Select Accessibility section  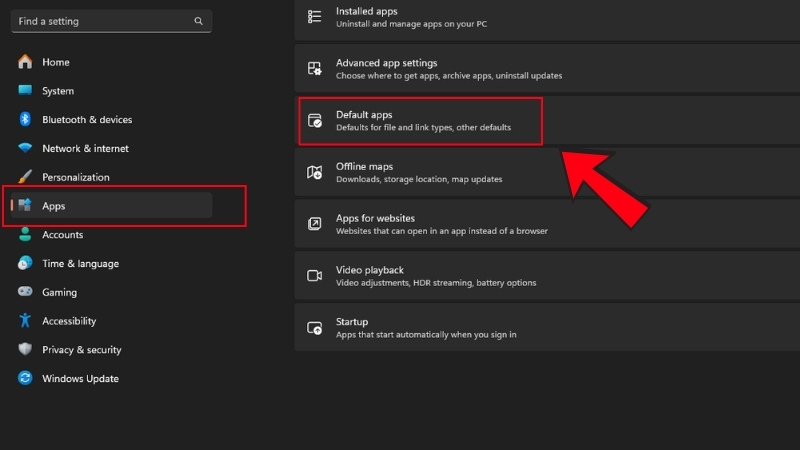[x=111, y=320]
